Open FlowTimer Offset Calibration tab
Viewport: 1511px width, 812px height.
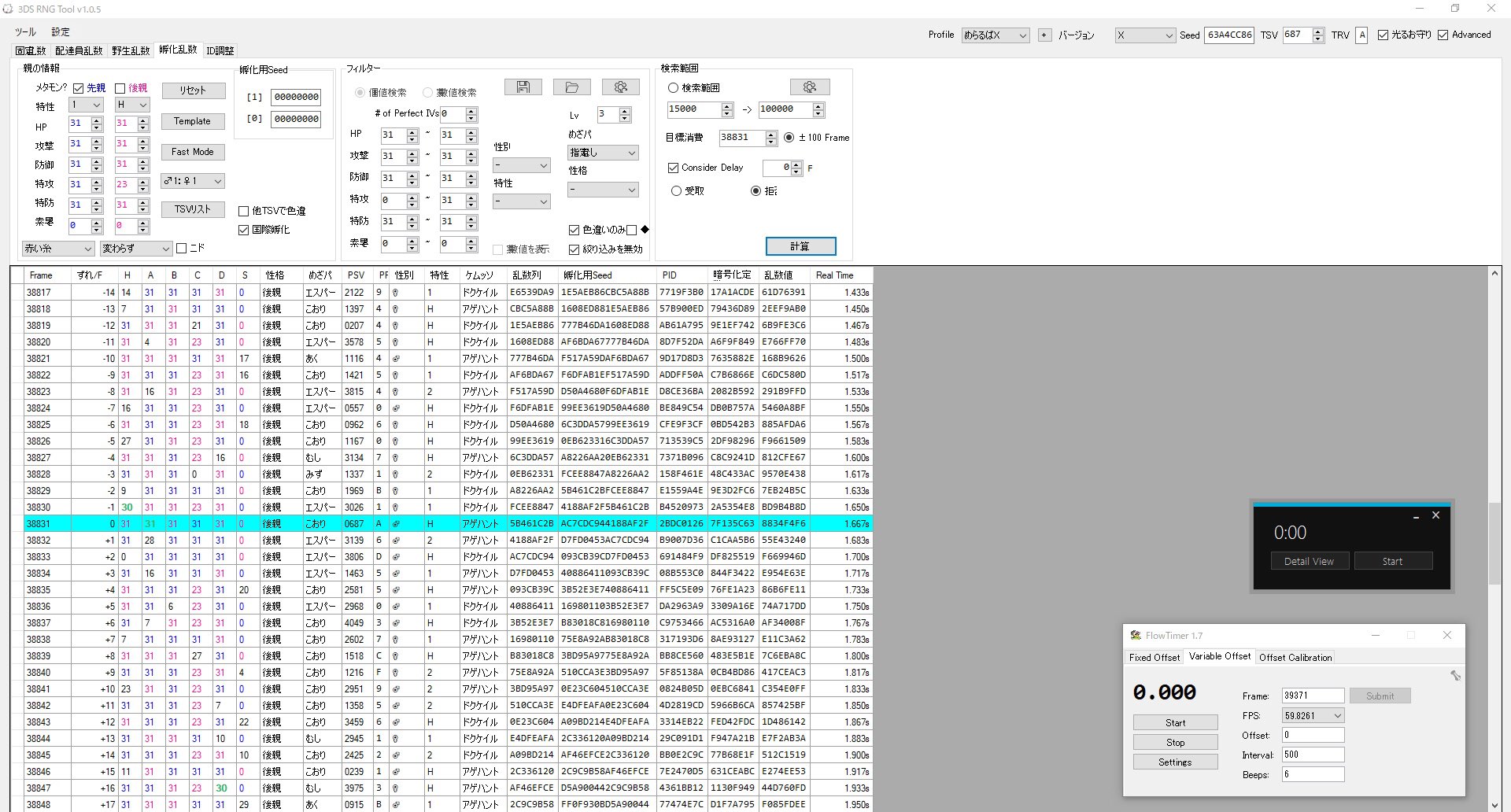point(1295,658)
